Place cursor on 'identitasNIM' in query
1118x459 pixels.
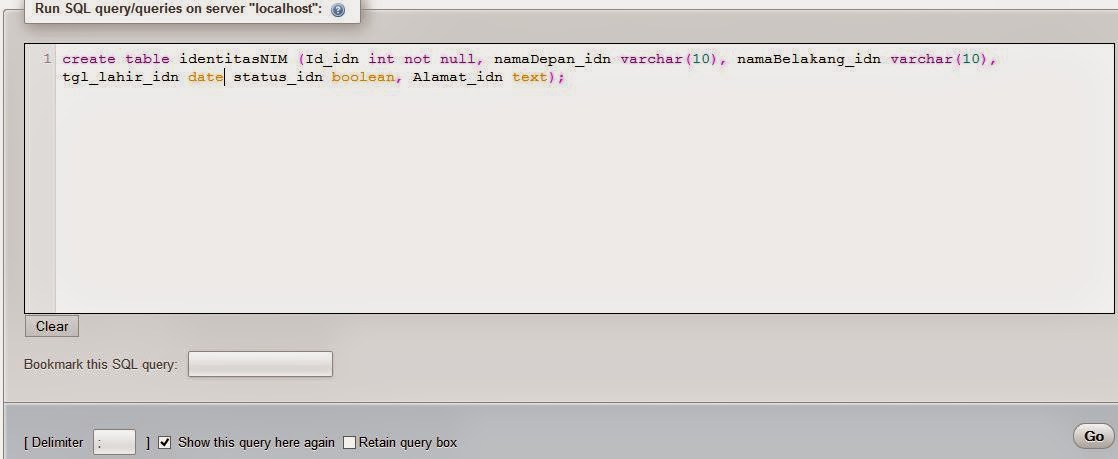(233, 59)
